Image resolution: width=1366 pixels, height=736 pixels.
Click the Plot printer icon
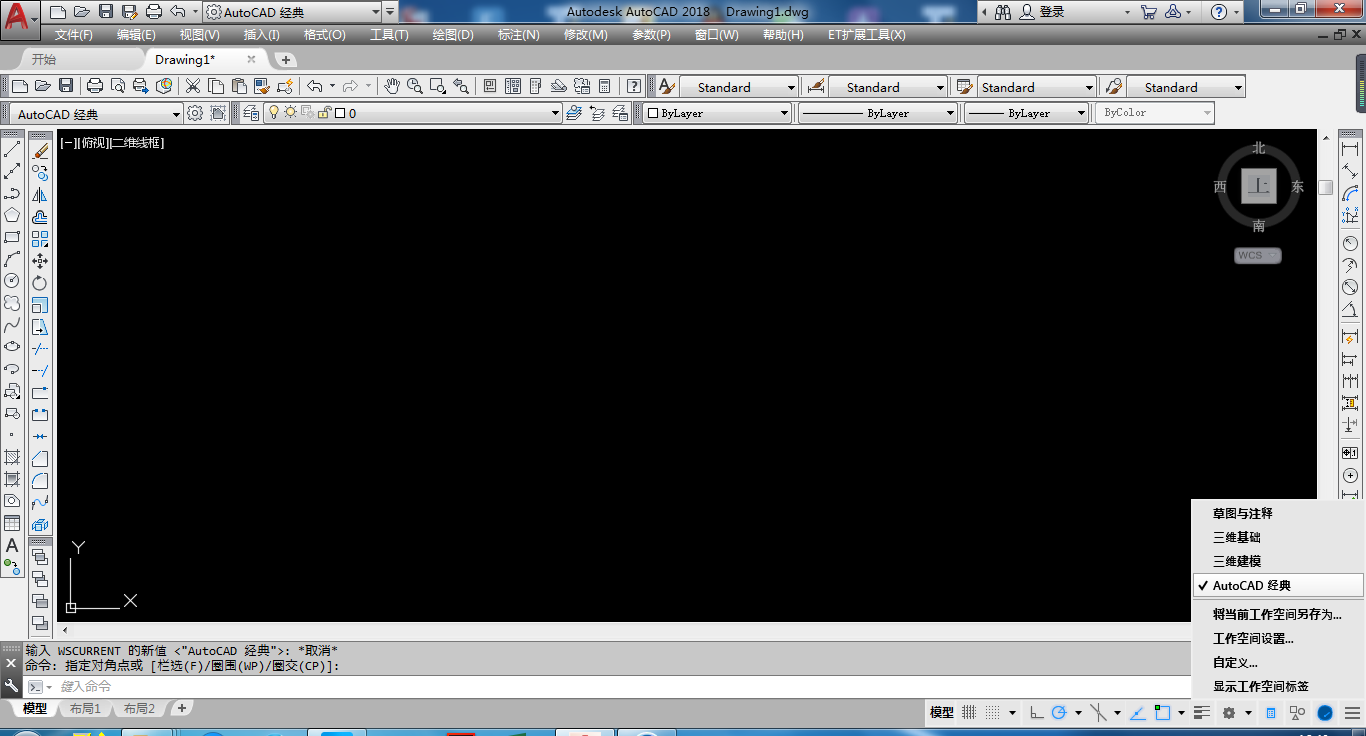click(95, 87)
